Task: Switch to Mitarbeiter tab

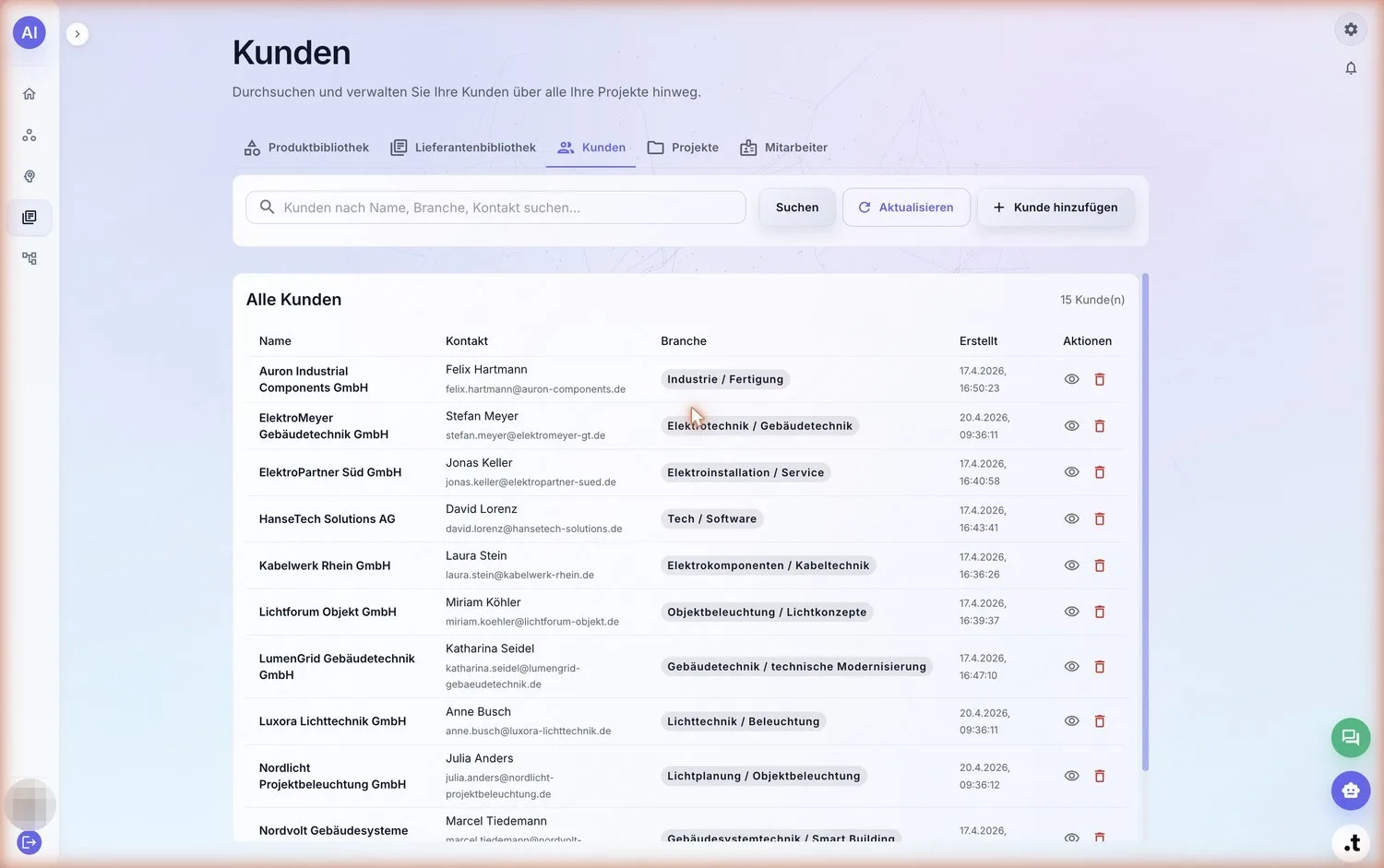Action: 784,148
